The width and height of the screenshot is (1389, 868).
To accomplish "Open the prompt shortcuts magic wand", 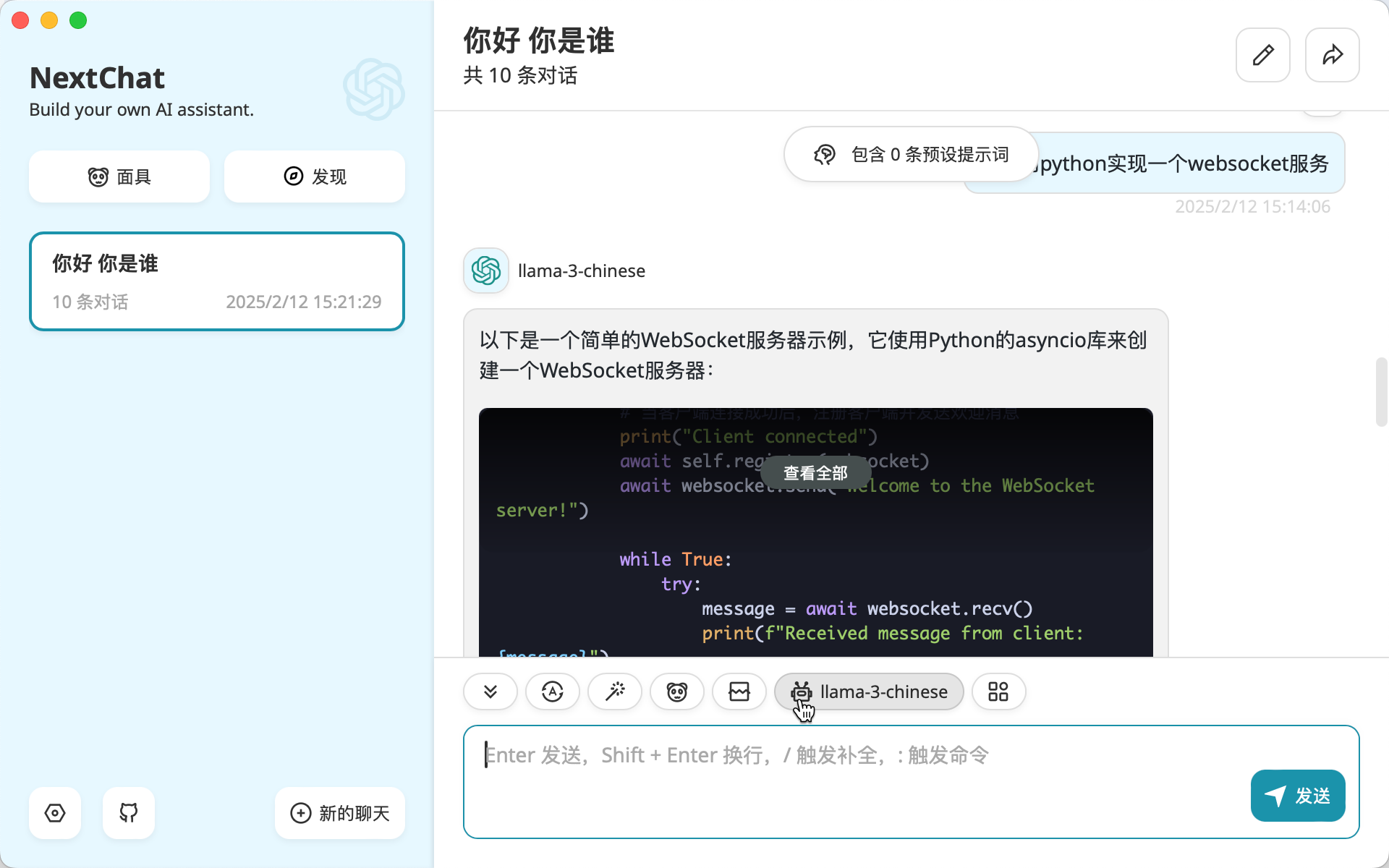I will coord(615,692).
